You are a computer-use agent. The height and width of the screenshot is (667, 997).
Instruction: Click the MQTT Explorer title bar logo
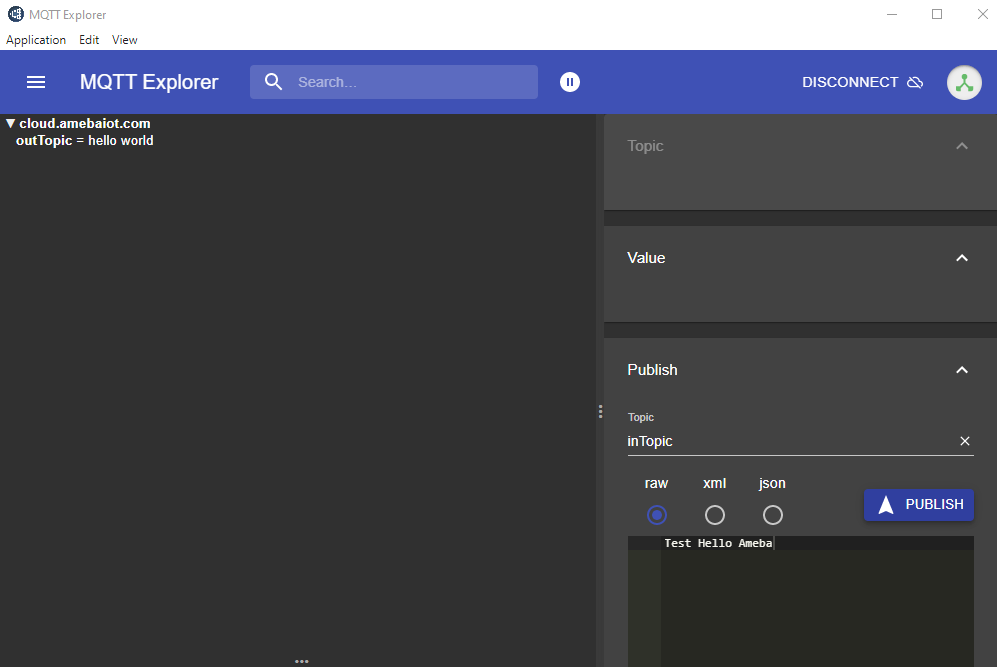point(15,14)
